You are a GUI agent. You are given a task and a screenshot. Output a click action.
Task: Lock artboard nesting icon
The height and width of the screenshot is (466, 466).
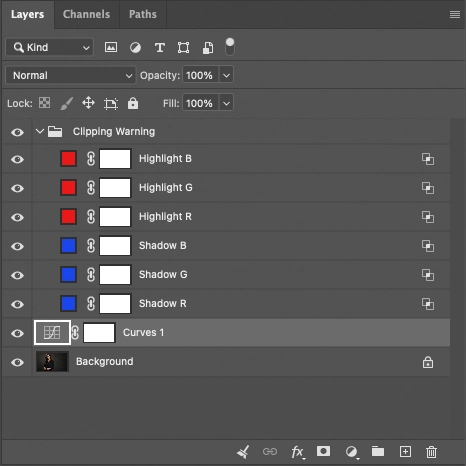click(x=111, y=103)
